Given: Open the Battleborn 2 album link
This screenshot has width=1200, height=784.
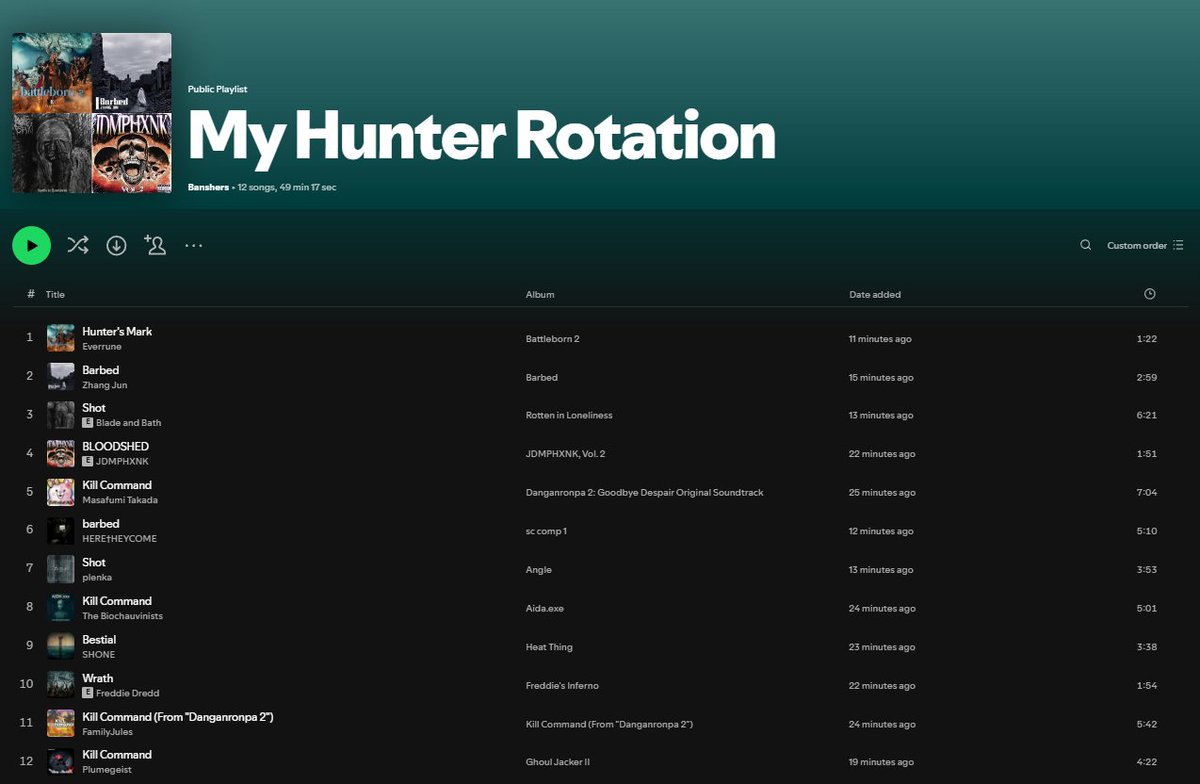Looking at the screenshot, I should tap(553, 339).
